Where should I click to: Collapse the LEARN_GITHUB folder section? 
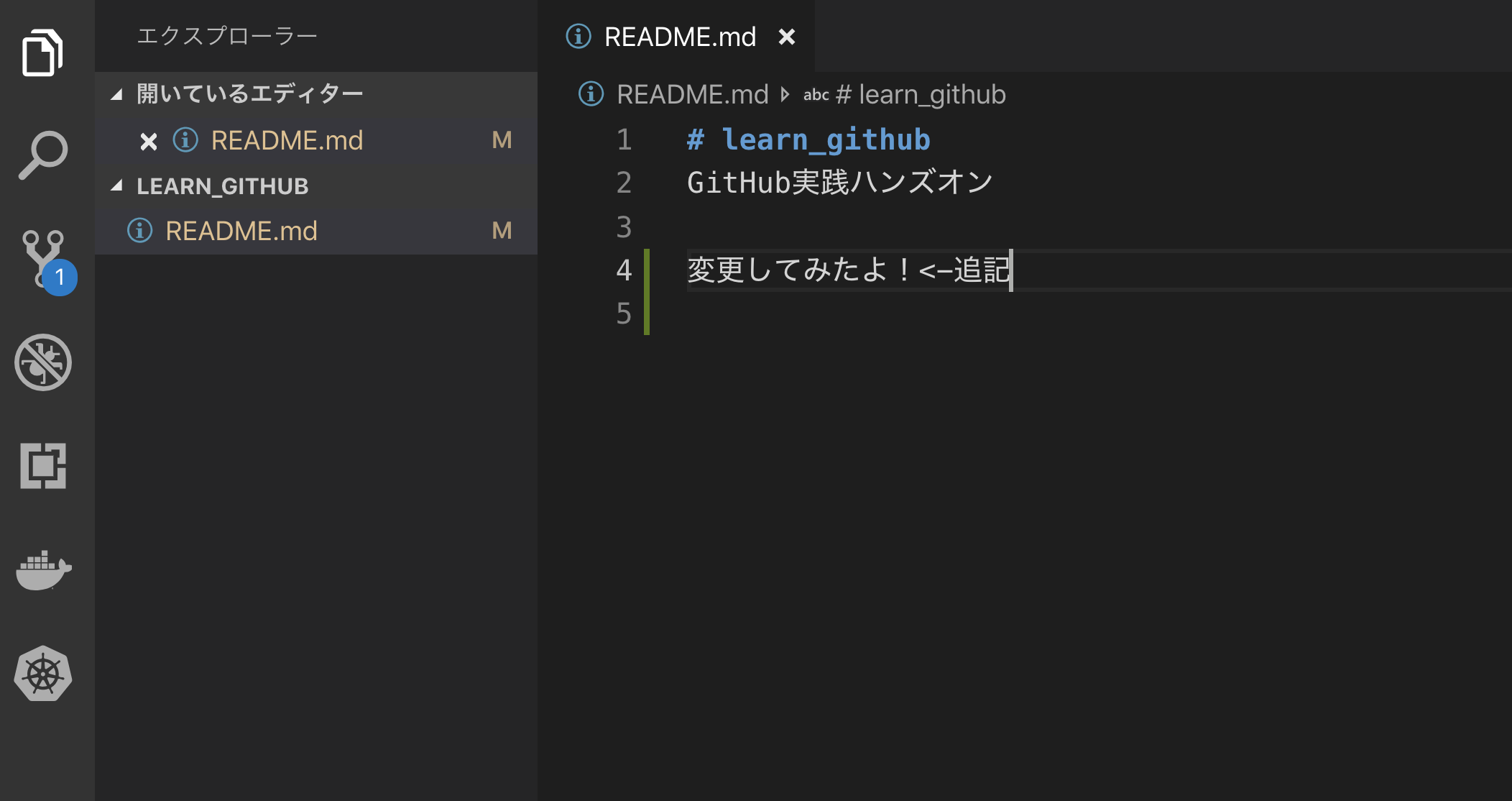(116, 186)
